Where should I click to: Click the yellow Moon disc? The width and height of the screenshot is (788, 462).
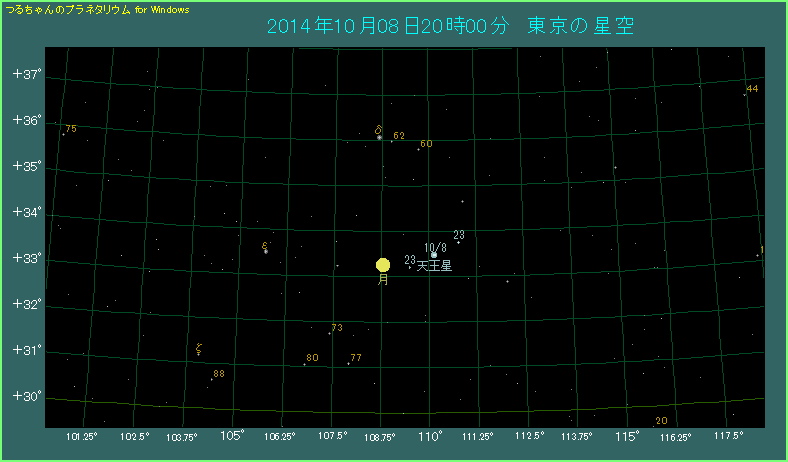point(383,265)
